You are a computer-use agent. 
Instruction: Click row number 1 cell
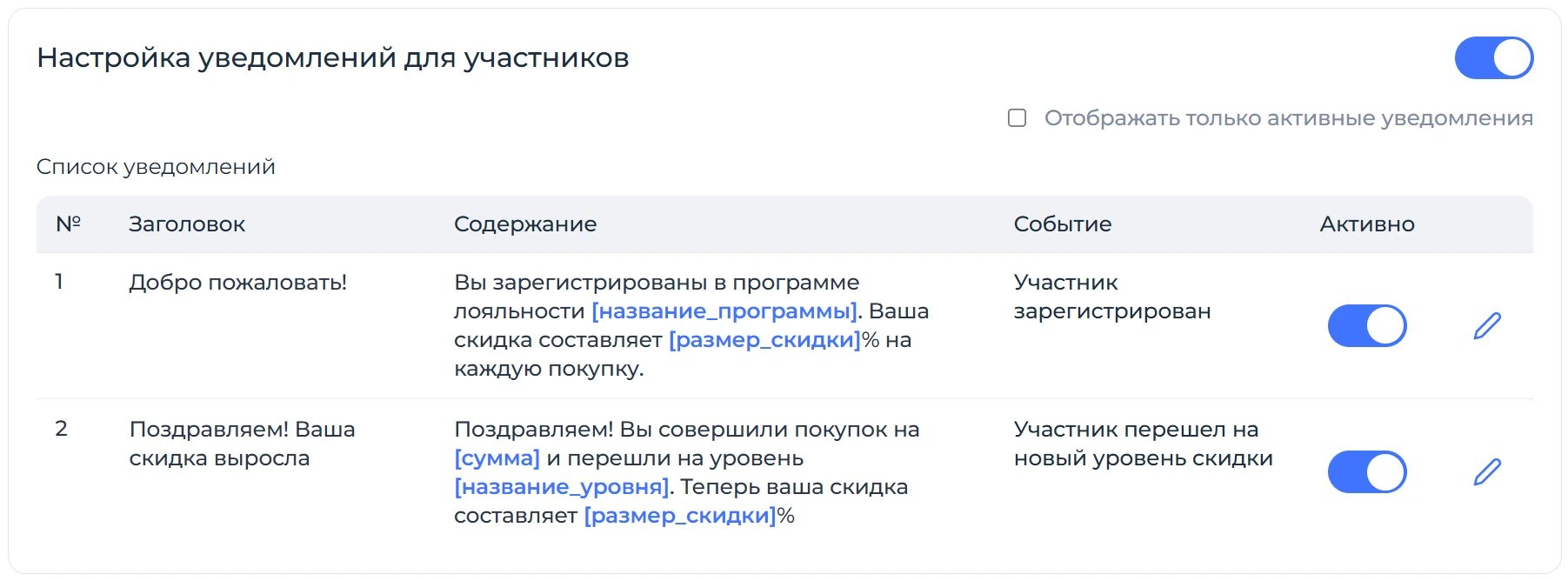(x=59, y=282)
